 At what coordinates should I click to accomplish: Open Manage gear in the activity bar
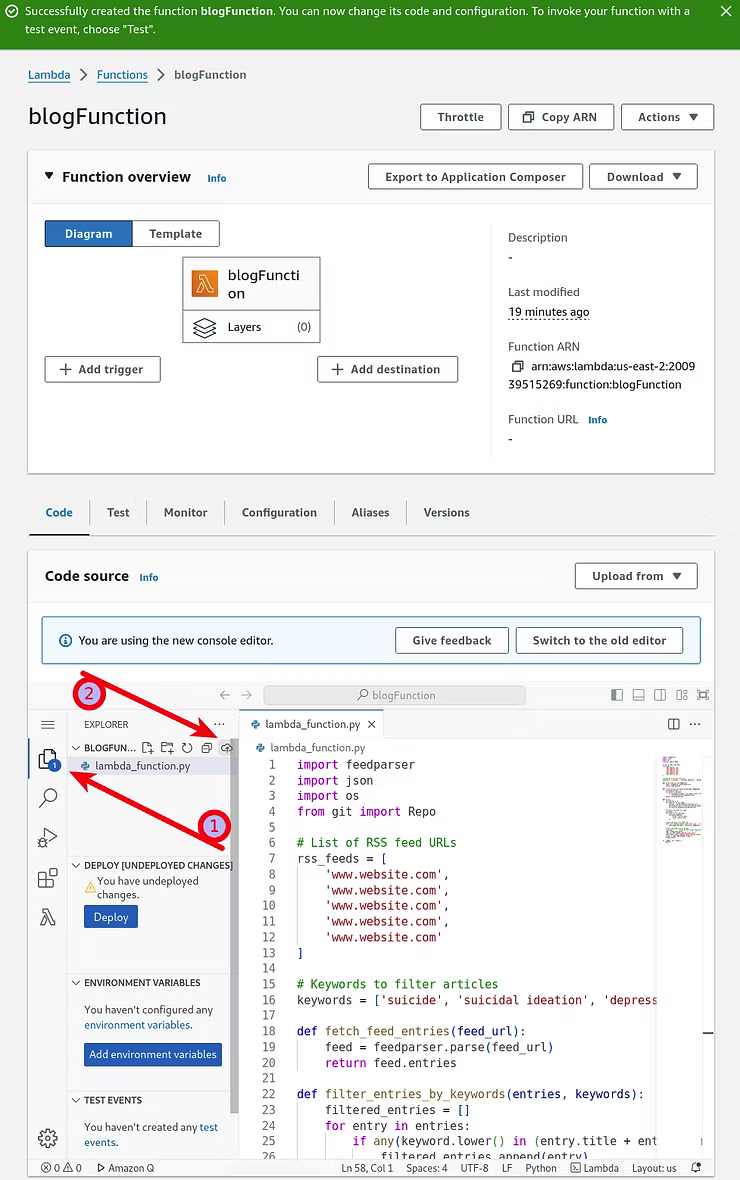(x=47, y=1138)
